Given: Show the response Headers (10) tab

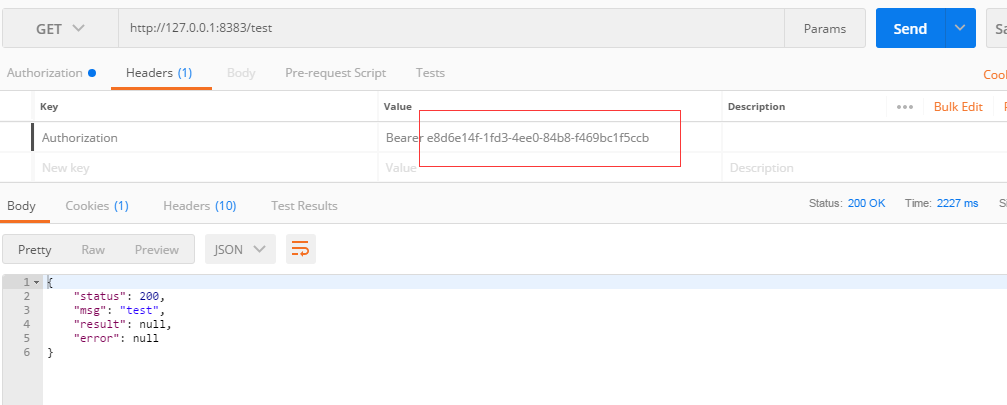Looking at the screenshot, I should tap(199, 206).
